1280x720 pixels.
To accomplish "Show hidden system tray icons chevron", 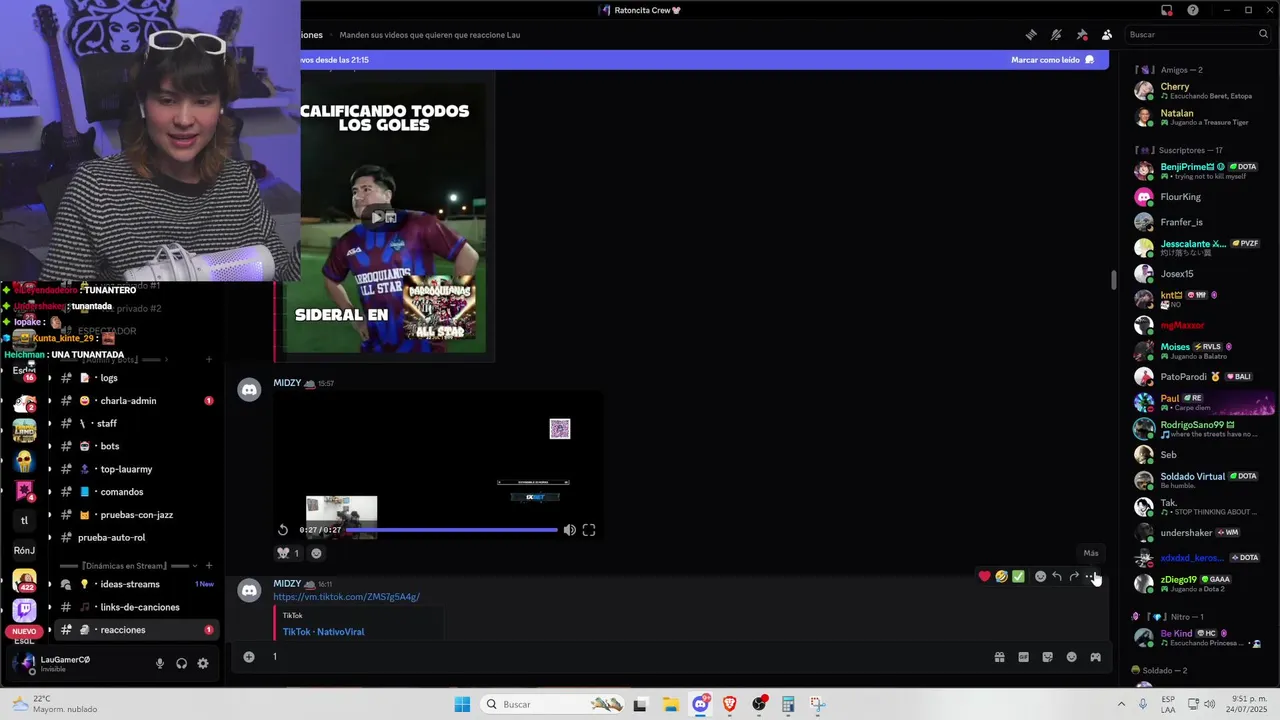I will click(x=1121, y=704).
